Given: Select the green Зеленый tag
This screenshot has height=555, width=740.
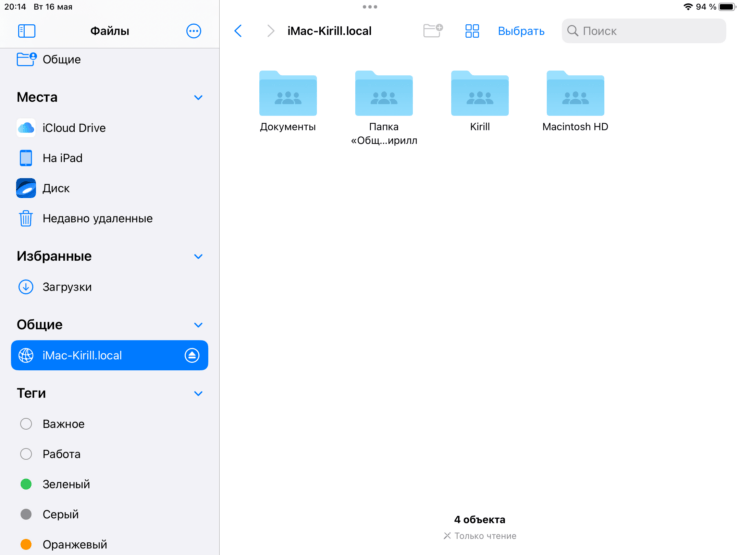Looking at the screenshot, I should [x=66, y=484].
